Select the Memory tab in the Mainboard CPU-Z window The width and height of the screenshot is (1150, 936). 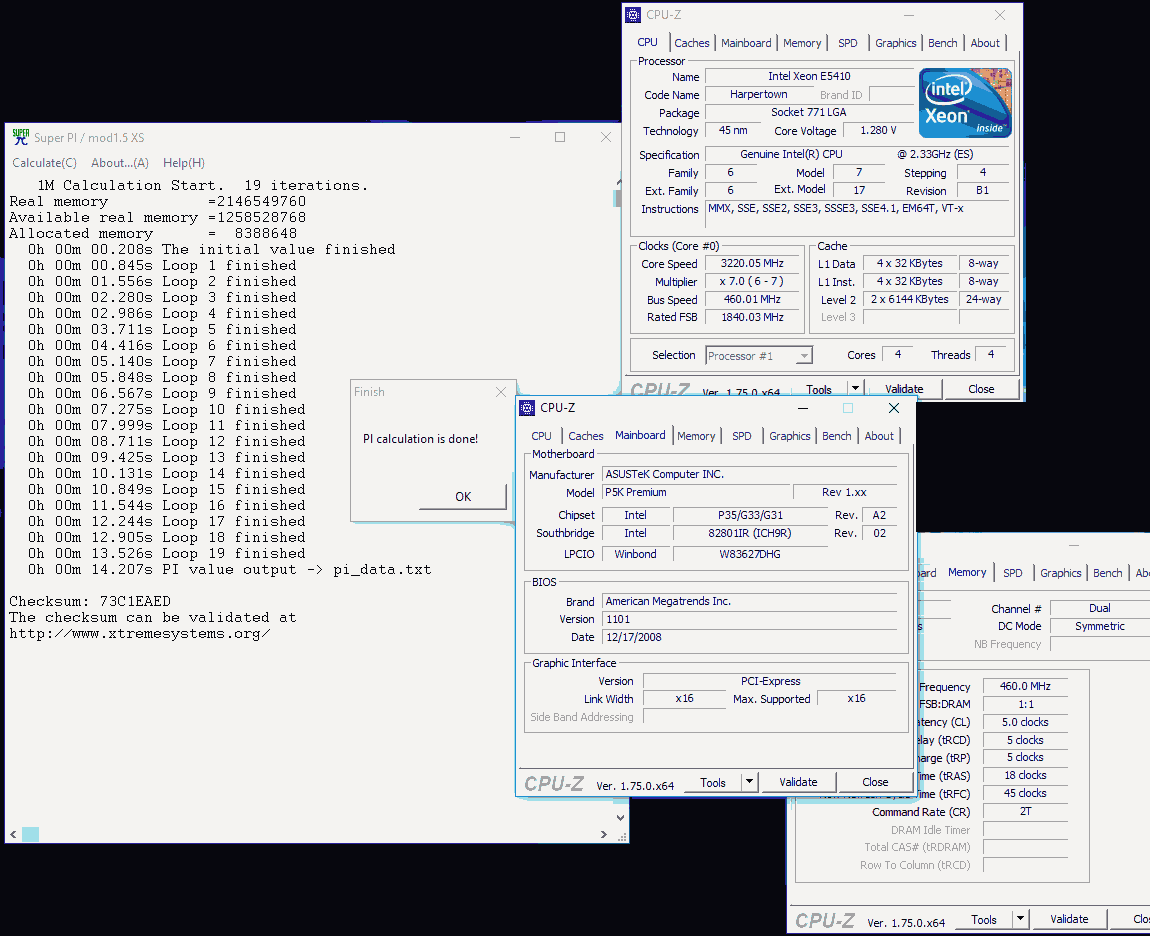click(x=696, y=436)
